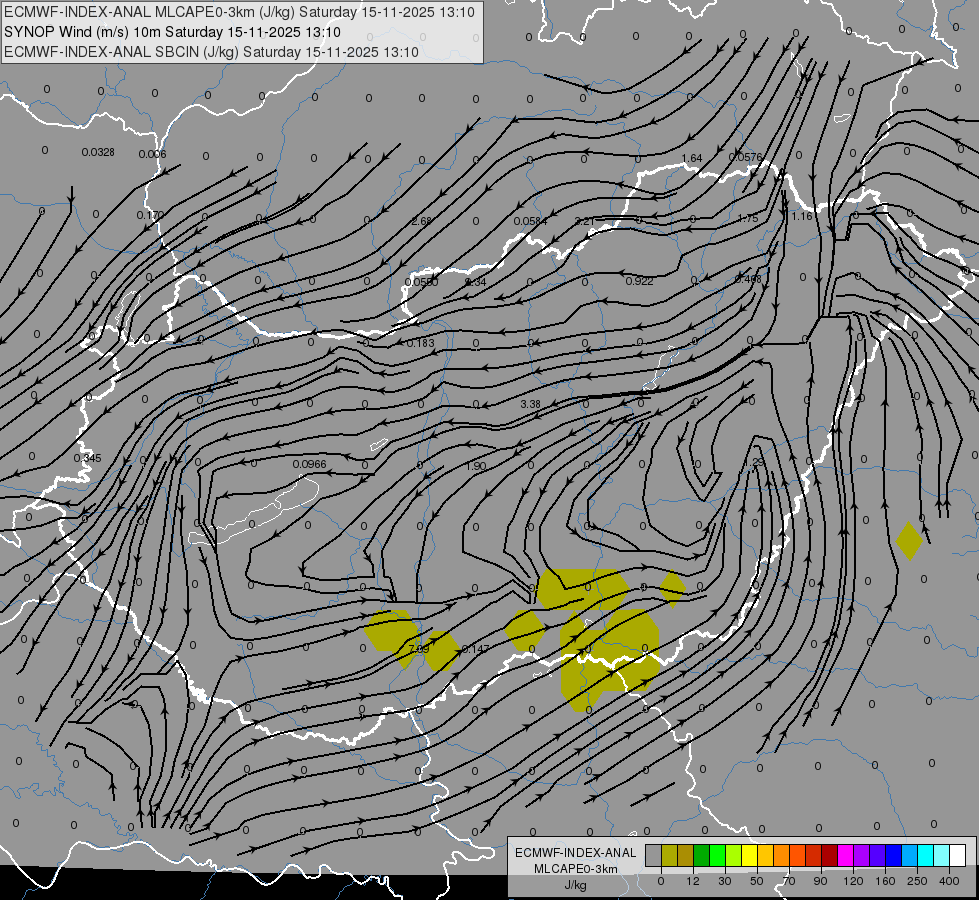979x900 pixels.
Task: Click the legend scale label 90
Action: point(821,881)
